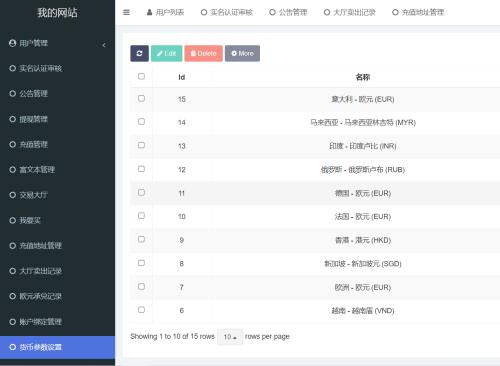Tick the checkbox for row Id 6

(141, 310)
